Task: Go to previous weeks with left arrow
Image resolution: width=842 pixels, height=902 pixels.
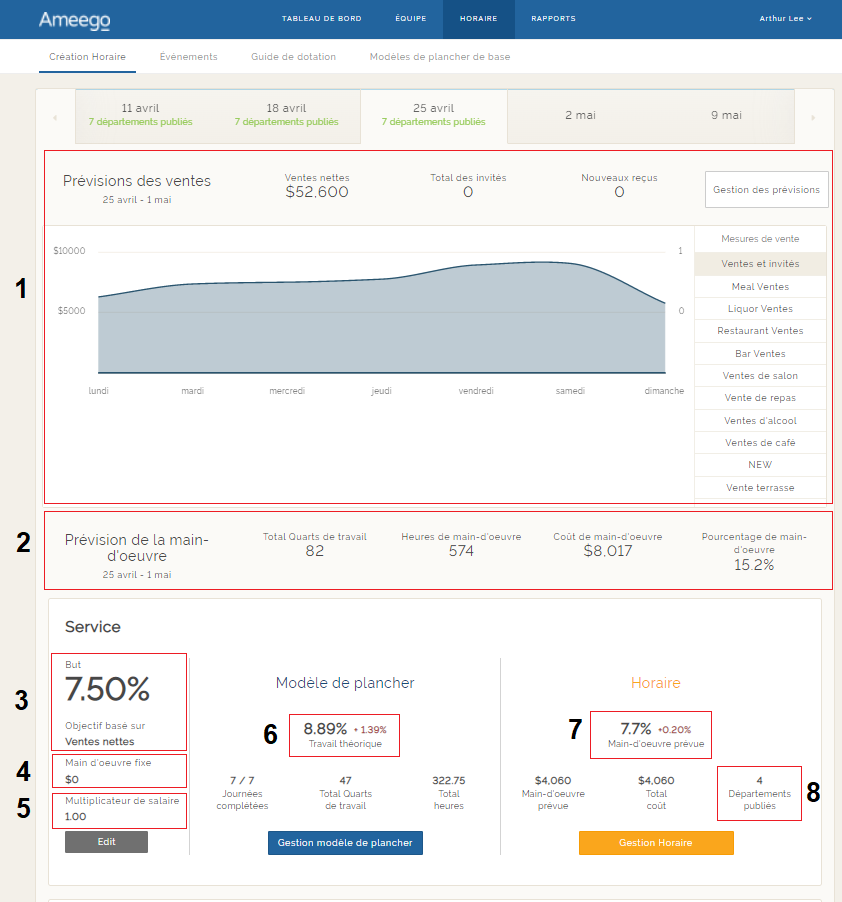Action: (54, 117)
